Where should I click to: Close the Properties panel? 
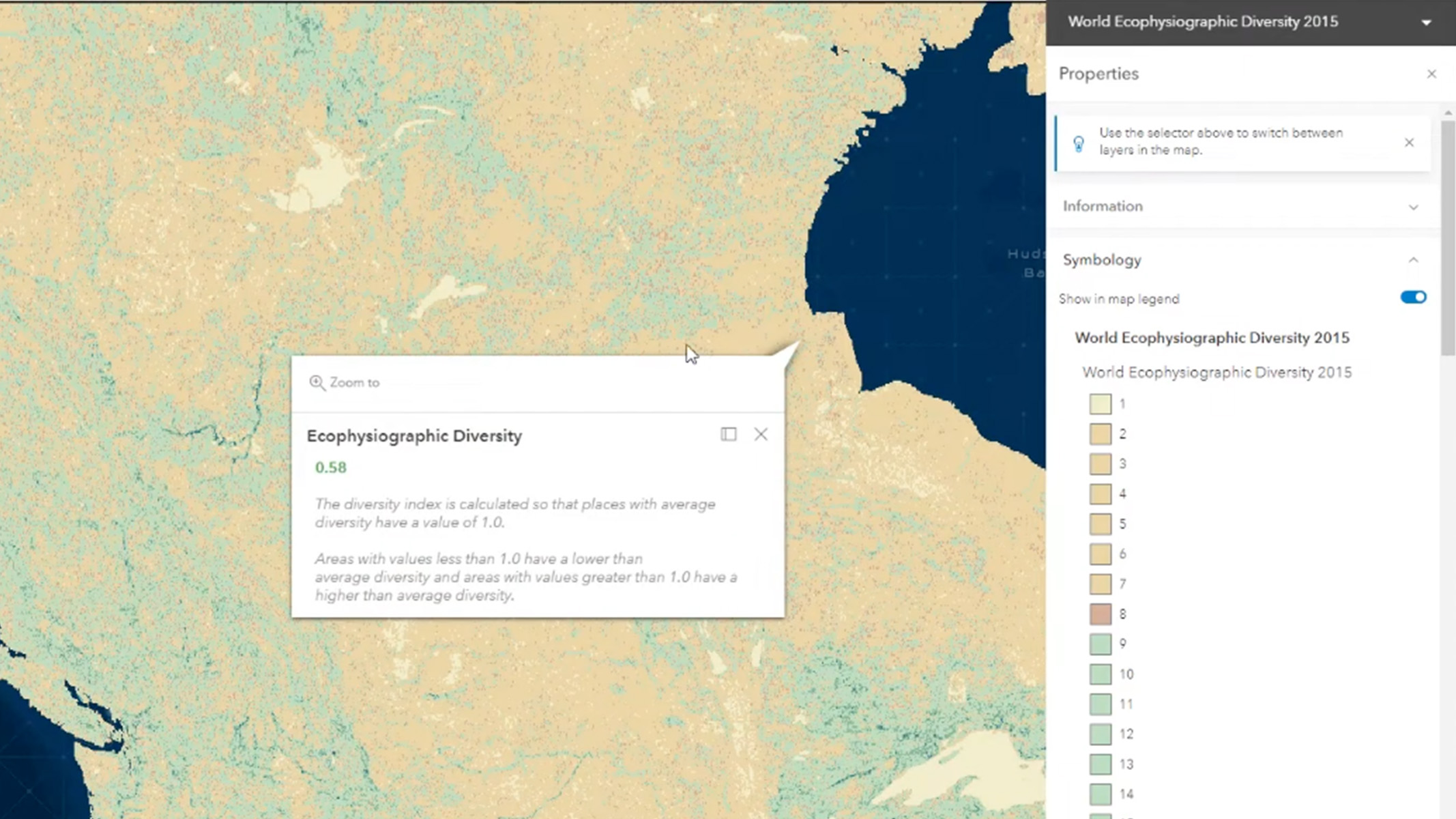(1431, 74)
